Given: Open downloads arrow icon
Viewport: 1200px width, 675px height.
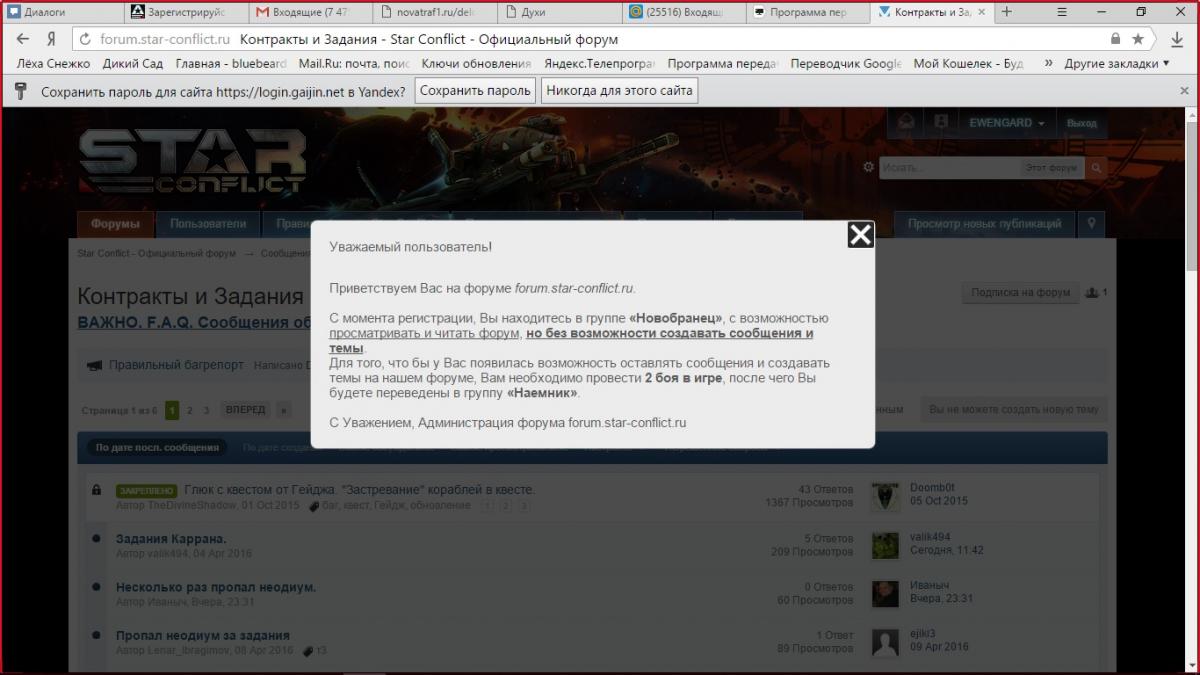Looking at the screenshot, I should click(x=1176, y=39).
